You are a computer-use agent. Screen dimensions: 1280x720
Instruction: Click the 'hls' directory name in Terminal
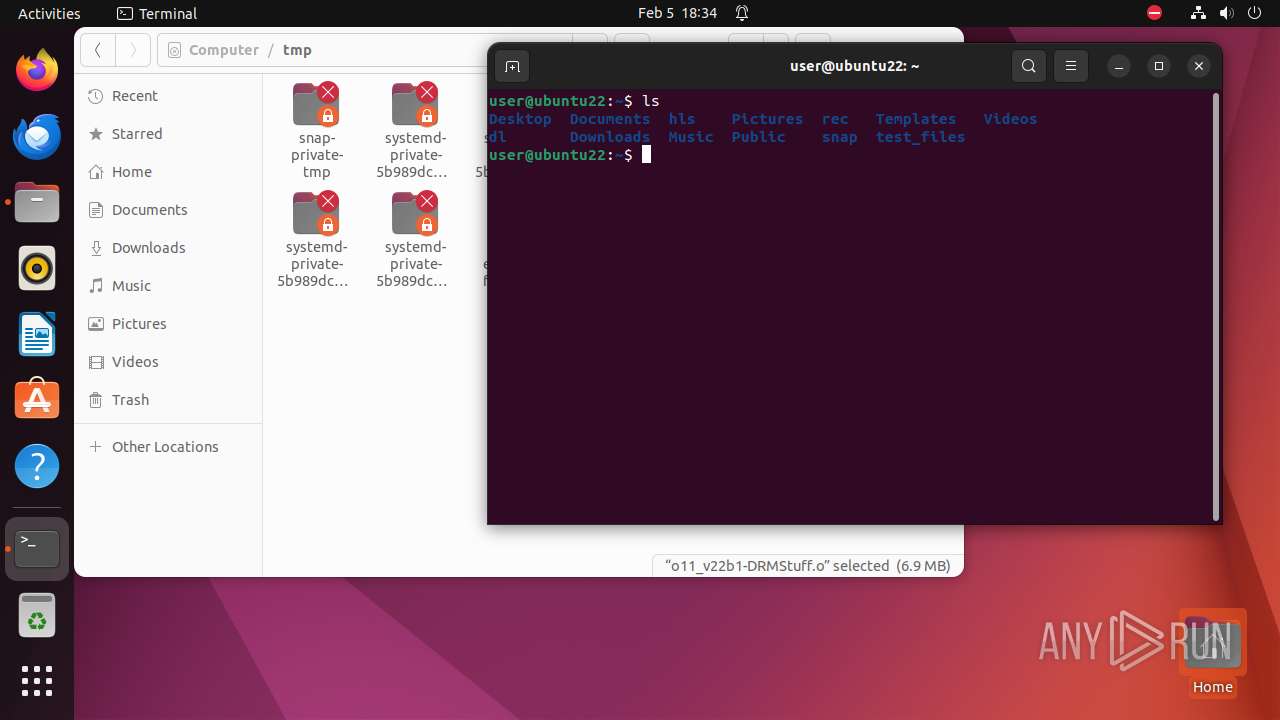[x=682, y=119]
